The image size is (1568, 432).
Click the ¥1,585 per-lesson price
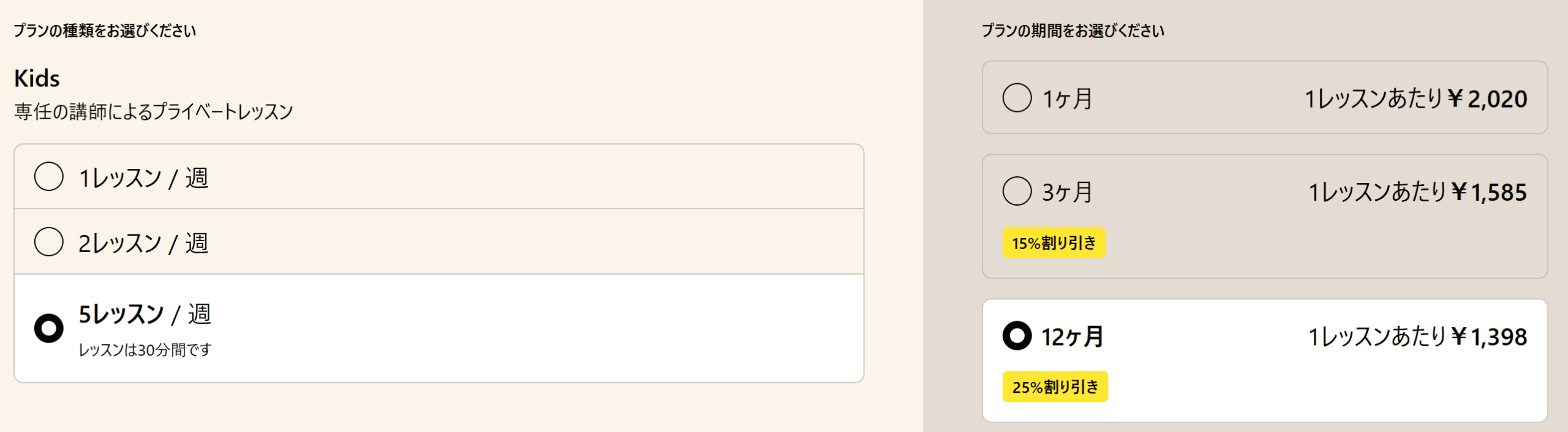1489,193
